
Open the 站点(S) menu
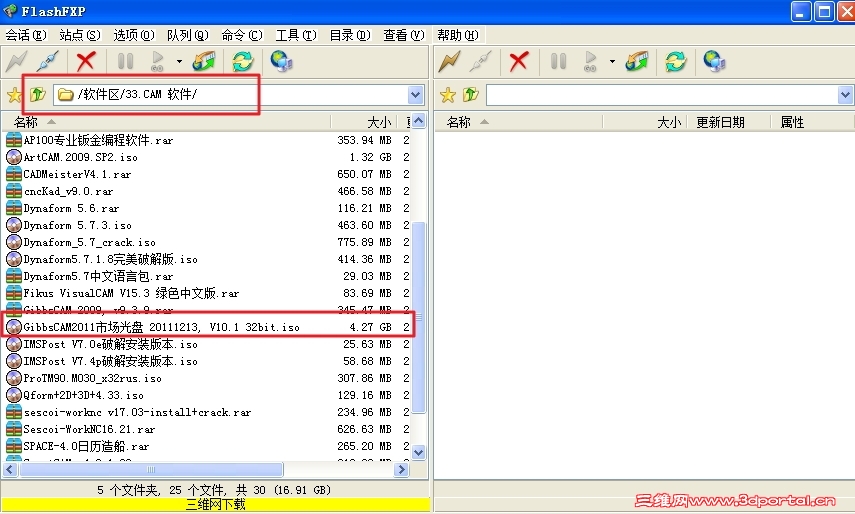(x=80, y=35)
